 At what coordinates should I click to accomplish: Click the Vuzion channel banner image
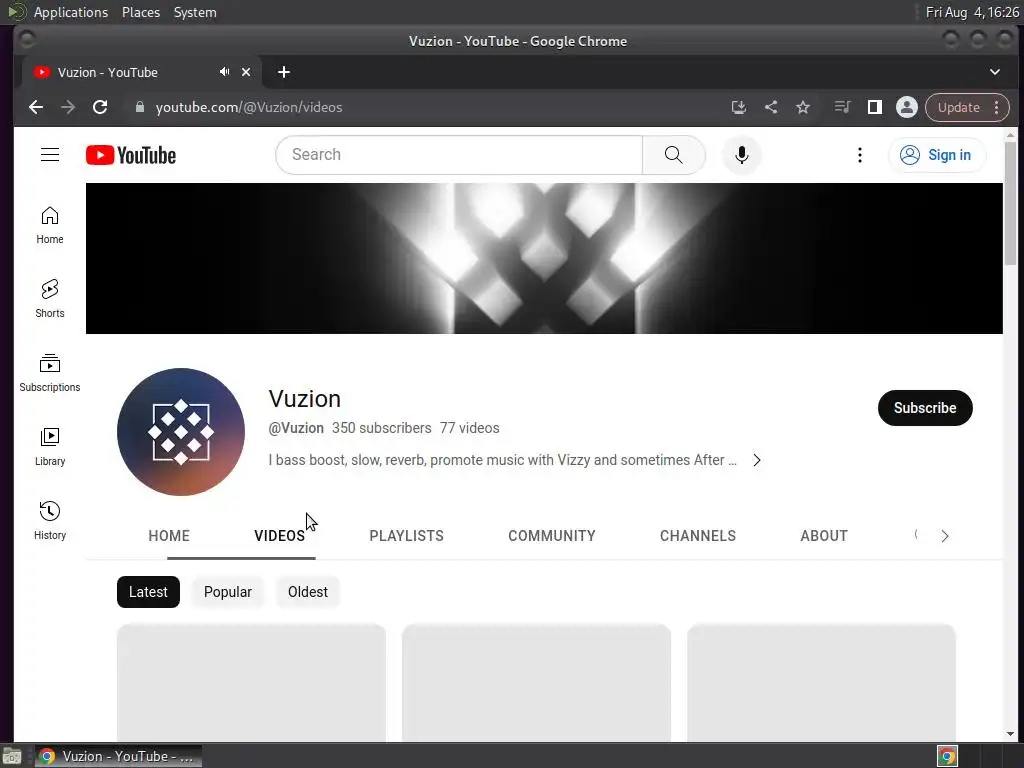pos(544,258)
